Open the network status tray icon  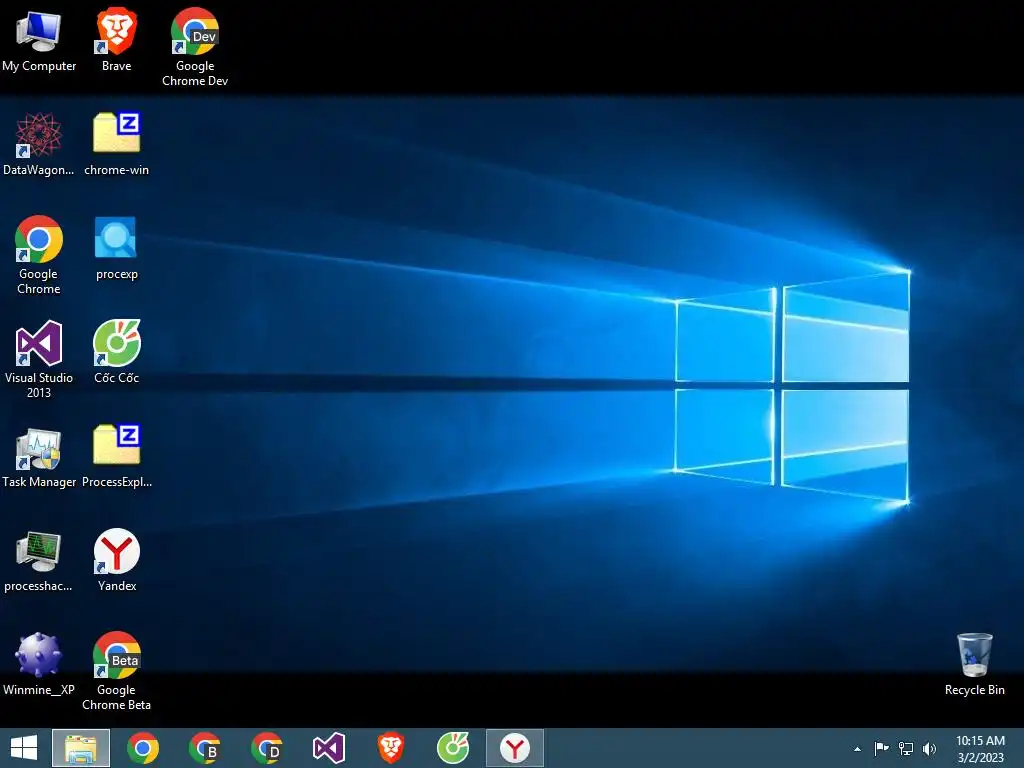point(906,748)
